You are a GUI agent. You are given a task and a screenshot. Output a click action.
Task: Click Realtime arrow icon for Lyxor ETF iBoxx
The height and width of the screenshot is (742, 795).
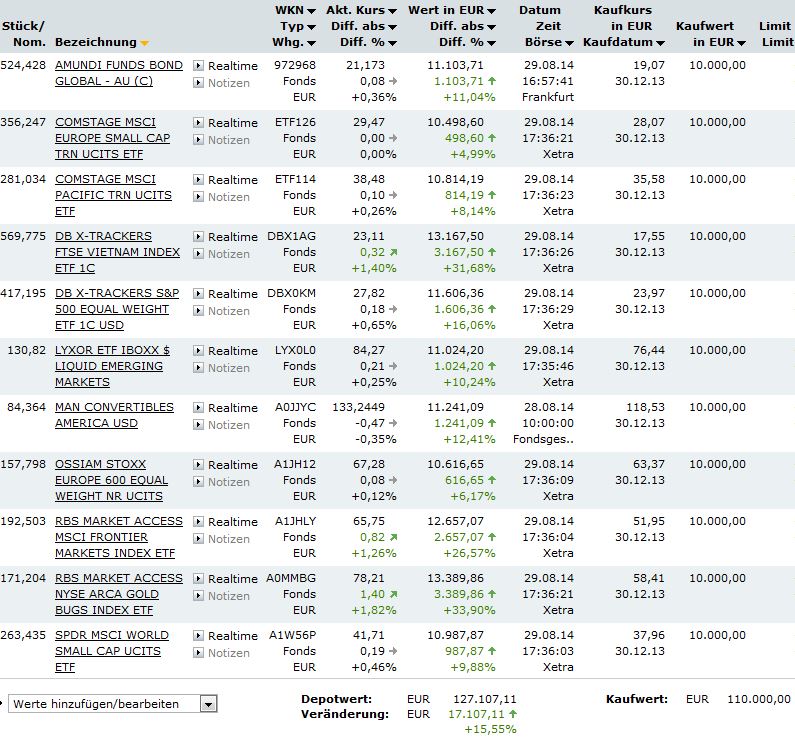coord(198,350)
